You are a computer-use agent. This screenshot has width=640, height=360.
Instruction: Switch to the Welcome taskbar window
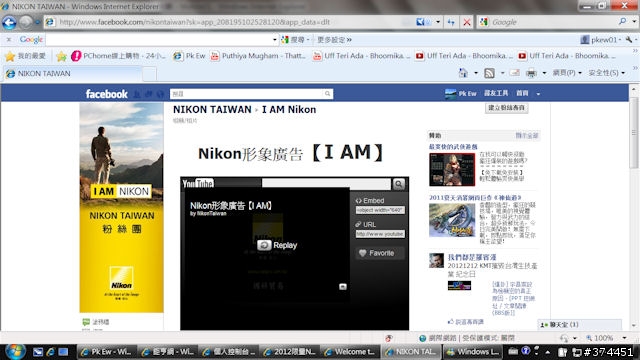click(351, 351)
